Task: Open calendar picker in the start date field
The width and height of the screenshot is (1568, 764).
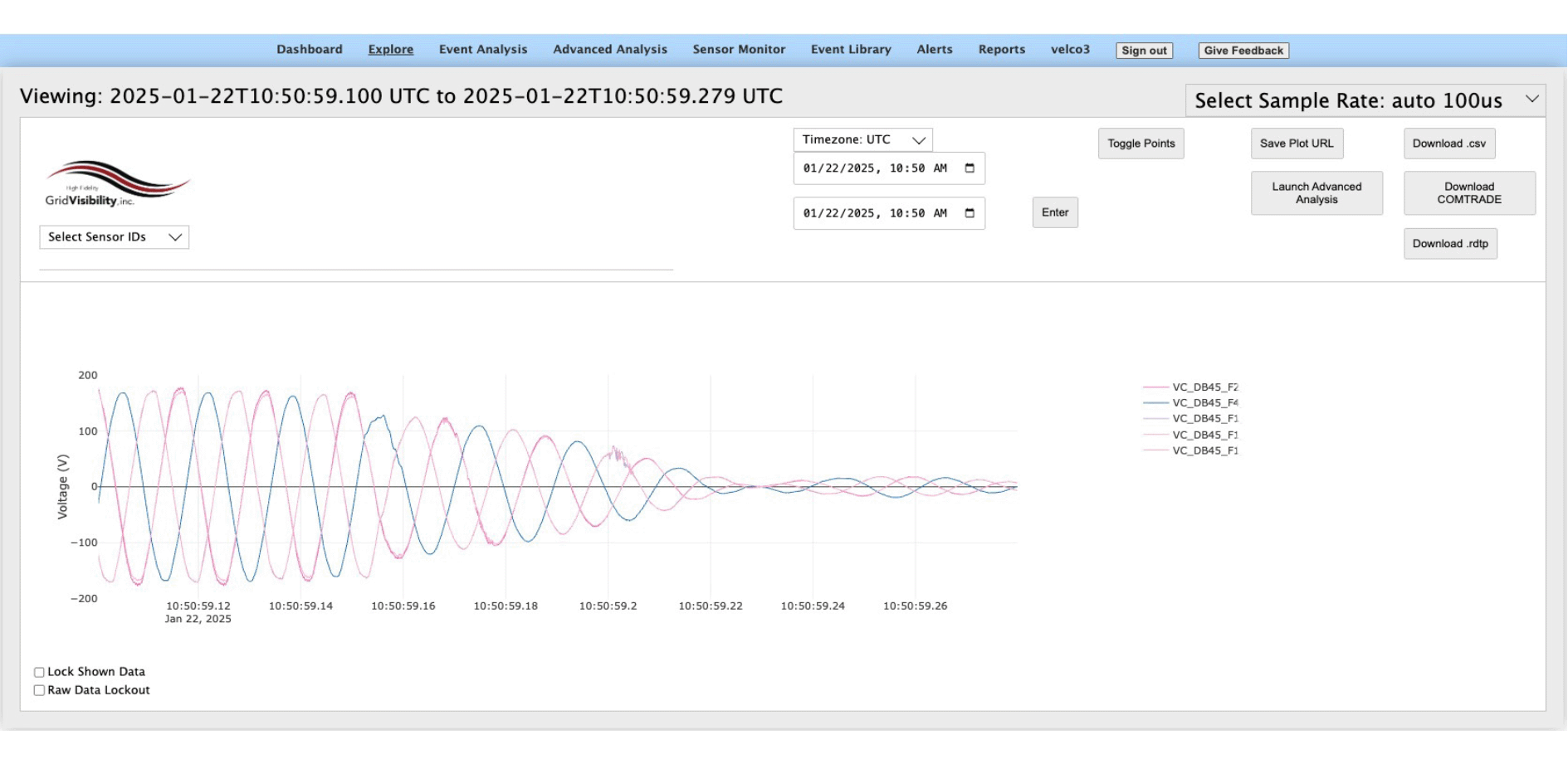Action: (x=969, y=168)
